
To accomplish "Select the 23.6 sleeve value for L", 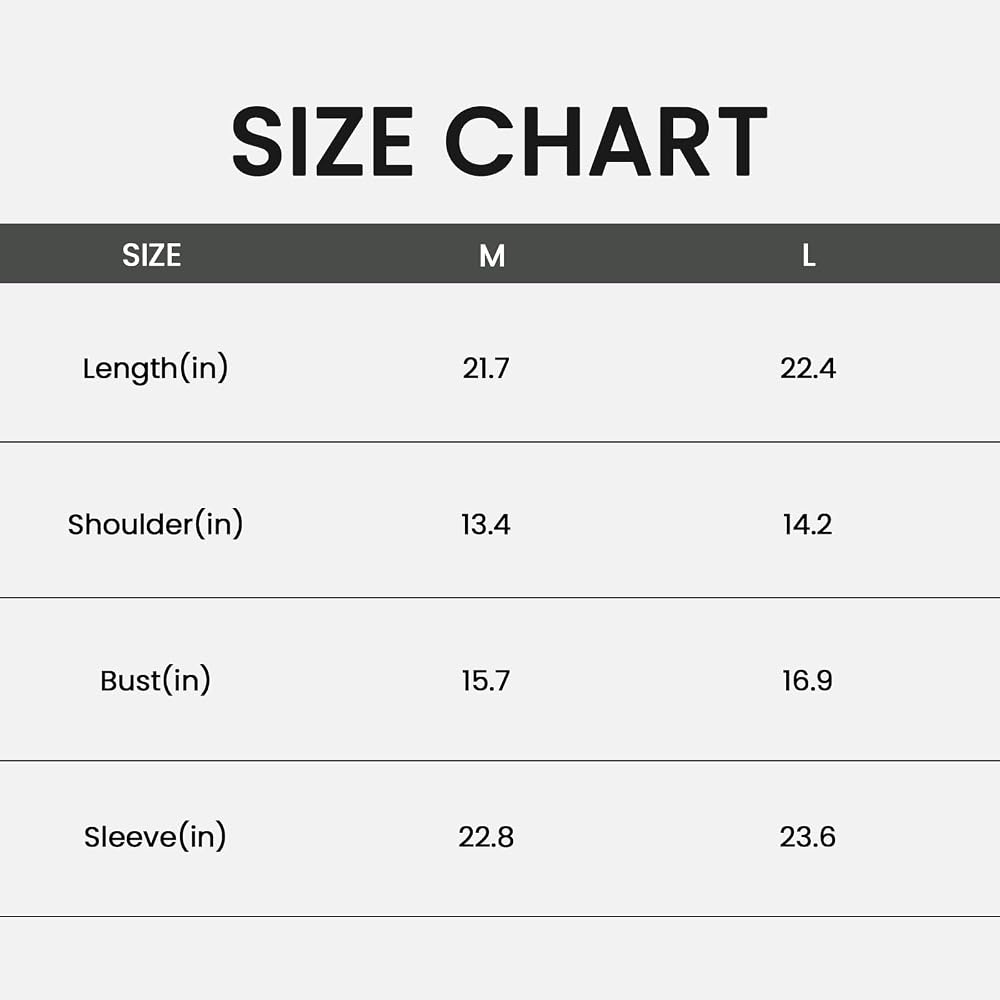I will point(807,837).
